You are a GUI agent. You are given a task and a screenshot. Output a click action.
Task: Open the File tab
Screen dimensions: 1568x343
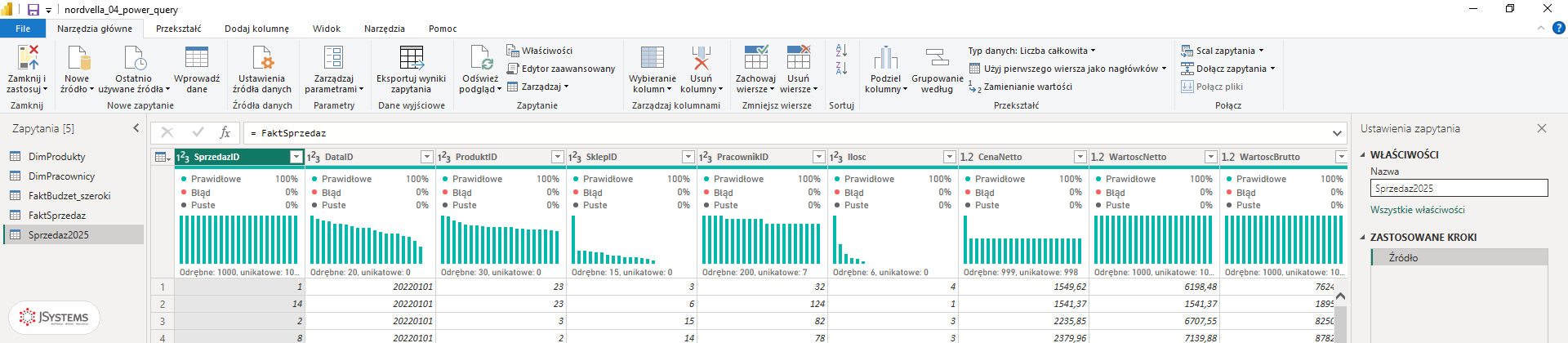coord(23,29)
